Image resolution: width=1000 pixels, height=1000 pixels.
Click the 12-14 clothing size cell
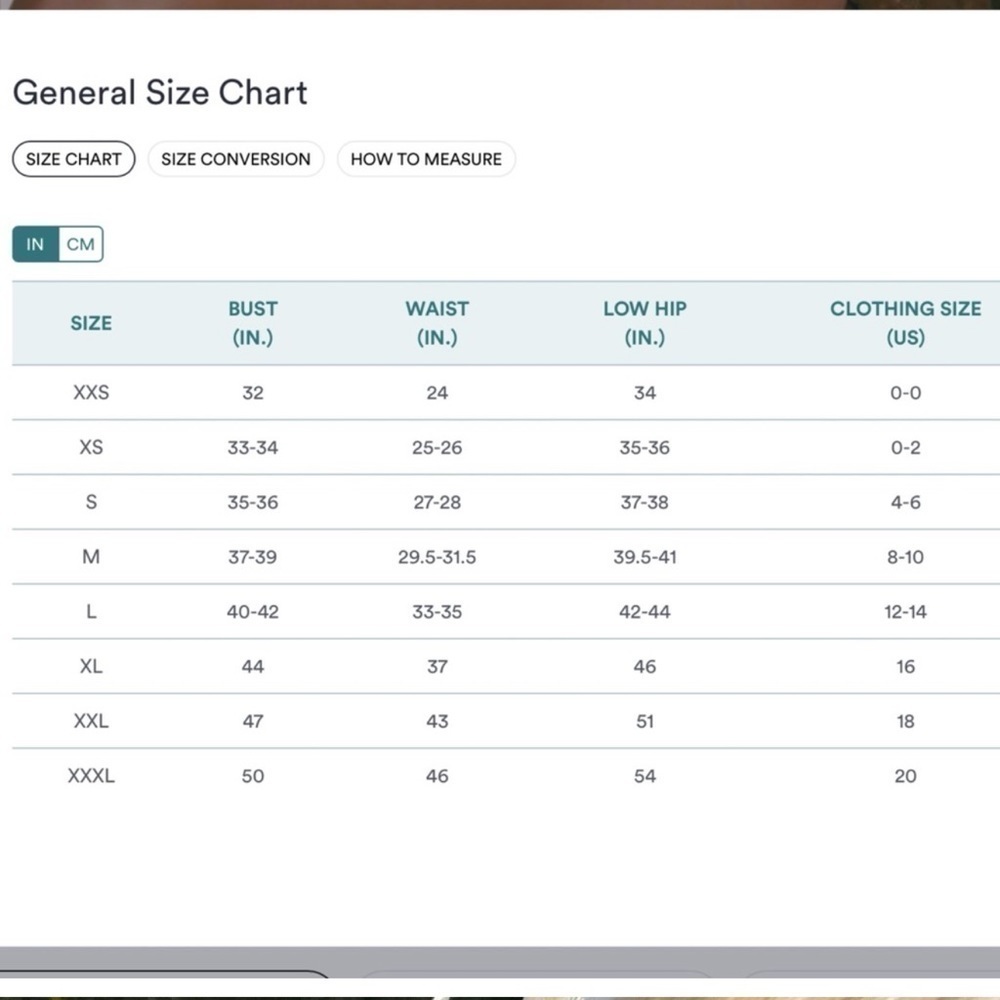[906, 612]
